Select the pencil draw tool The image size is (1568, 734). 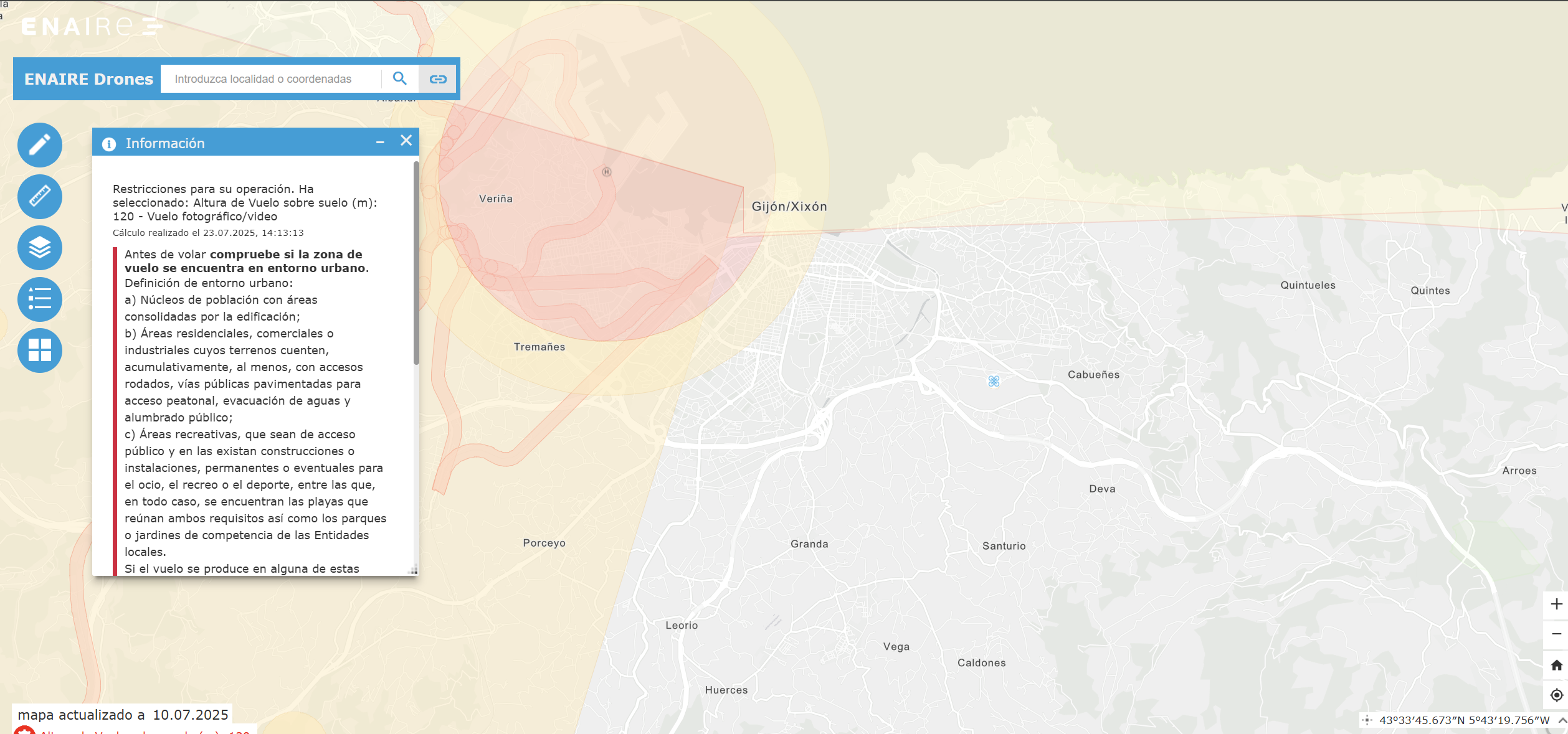(40, 145)
